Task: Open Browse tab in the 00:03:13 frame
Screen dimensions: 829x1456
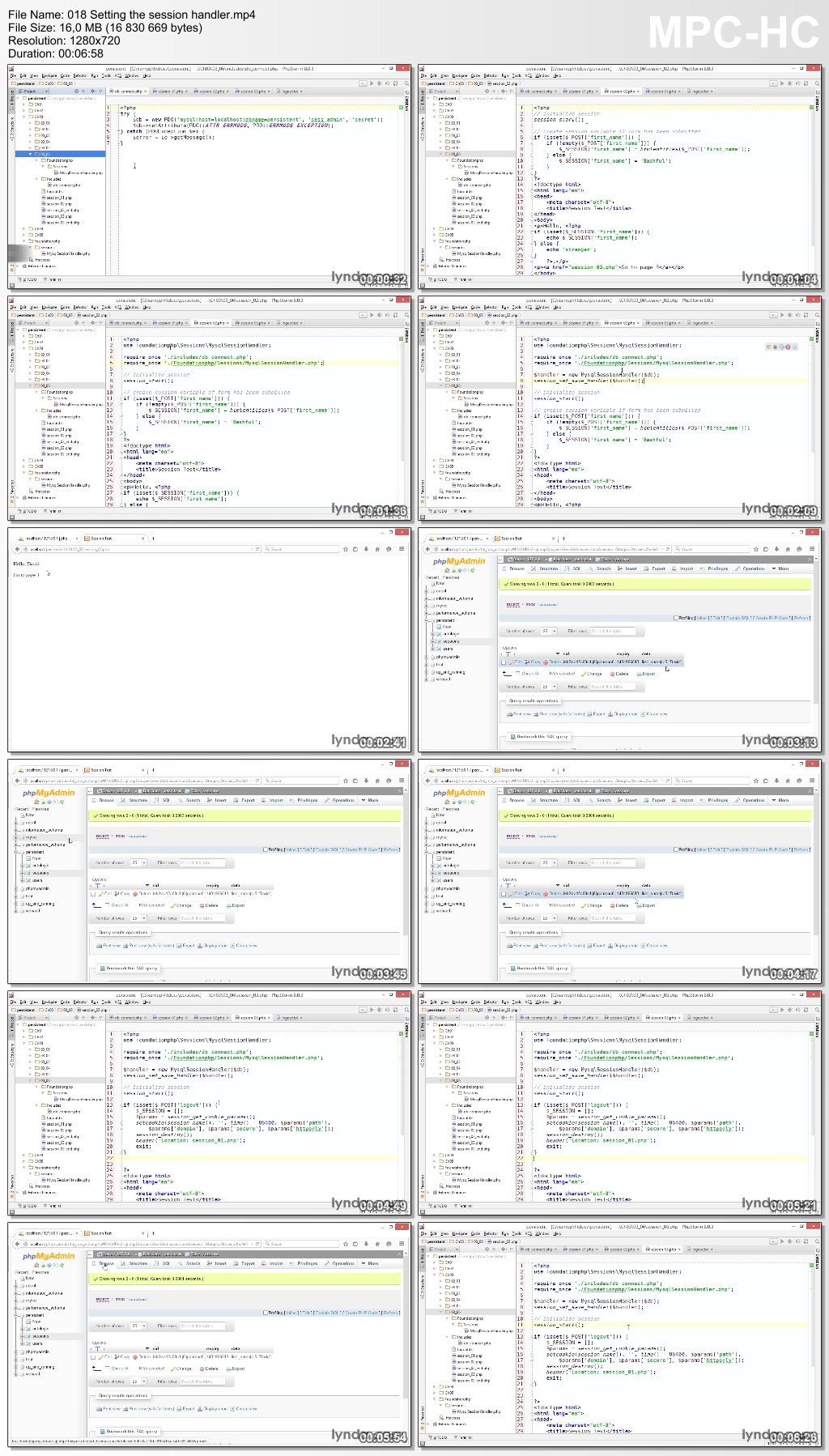Action: pos(515,568)
